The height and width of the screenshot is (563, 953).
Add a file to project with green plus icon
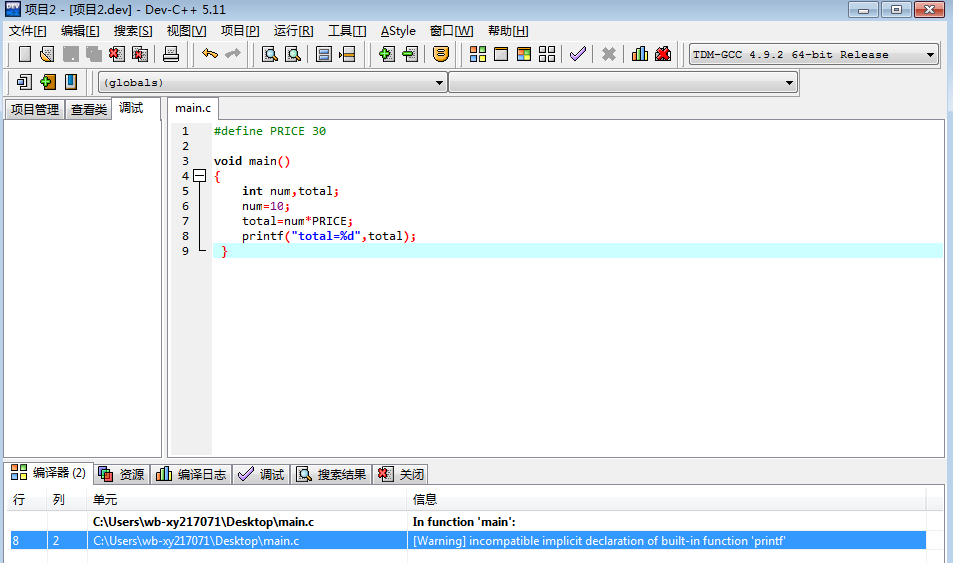386,54
